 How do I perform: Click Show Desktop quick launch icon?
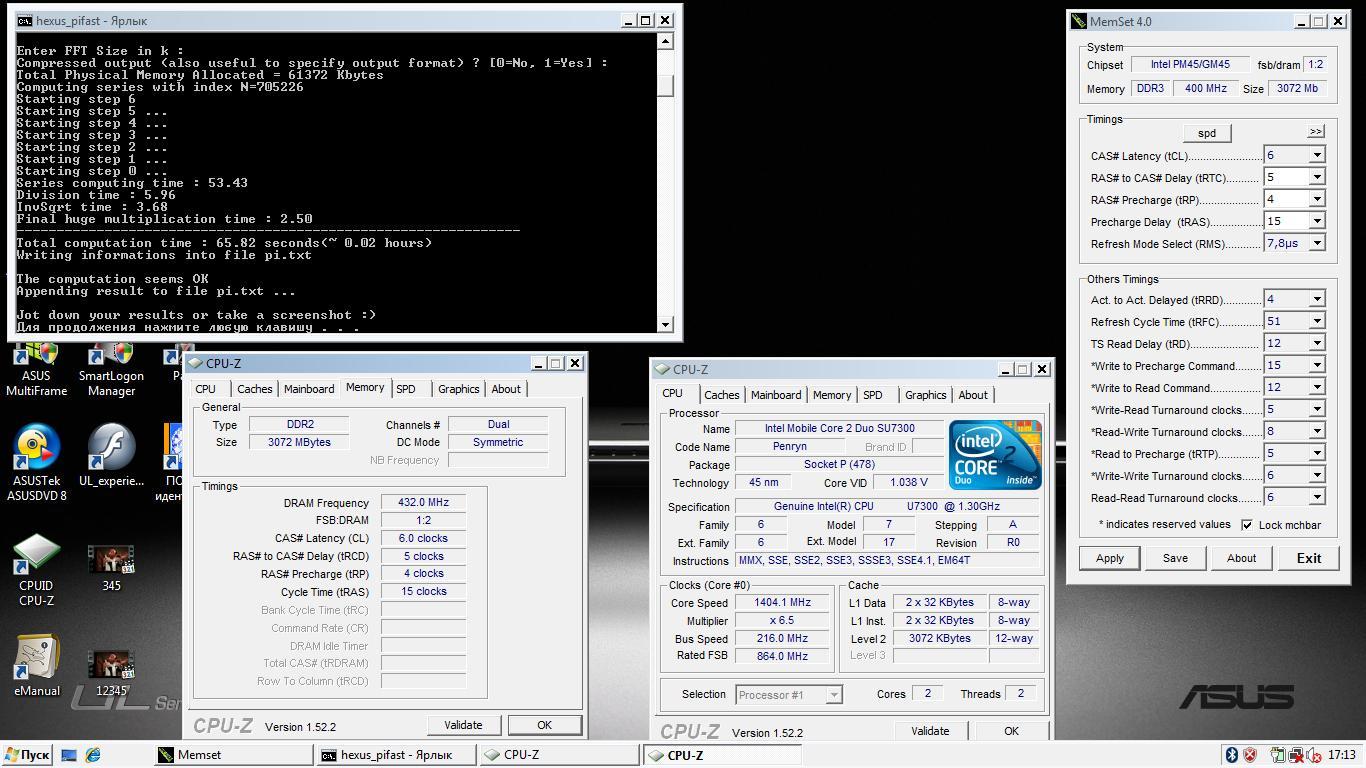pos(69,755)
